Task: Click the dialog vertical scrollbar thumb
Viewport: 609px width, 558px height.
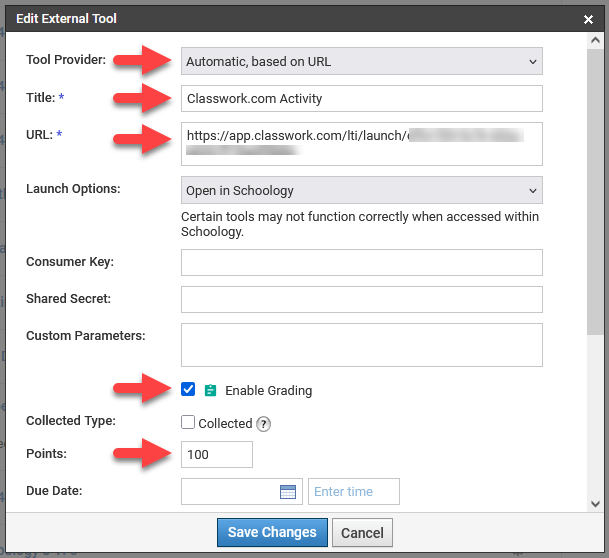Action: coord(595,191)
